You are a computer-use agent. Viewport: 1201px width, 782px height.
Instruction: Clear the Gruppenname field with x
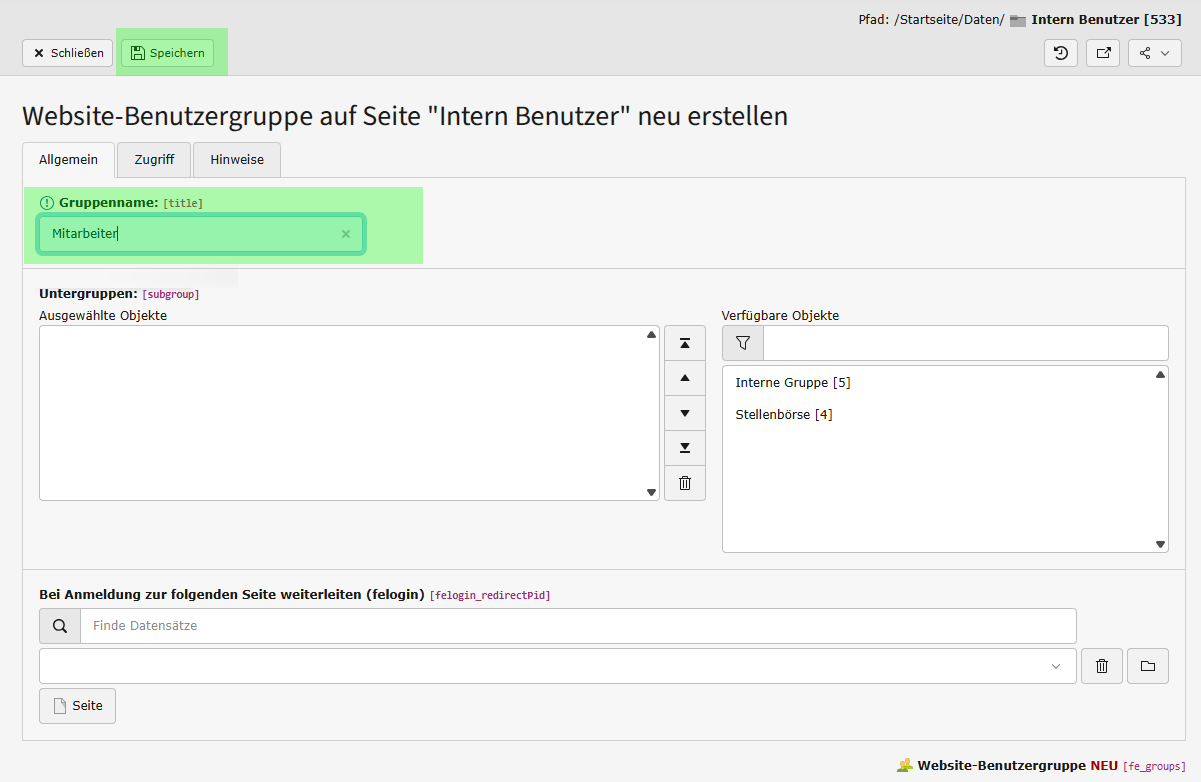(x=346, y=234)
